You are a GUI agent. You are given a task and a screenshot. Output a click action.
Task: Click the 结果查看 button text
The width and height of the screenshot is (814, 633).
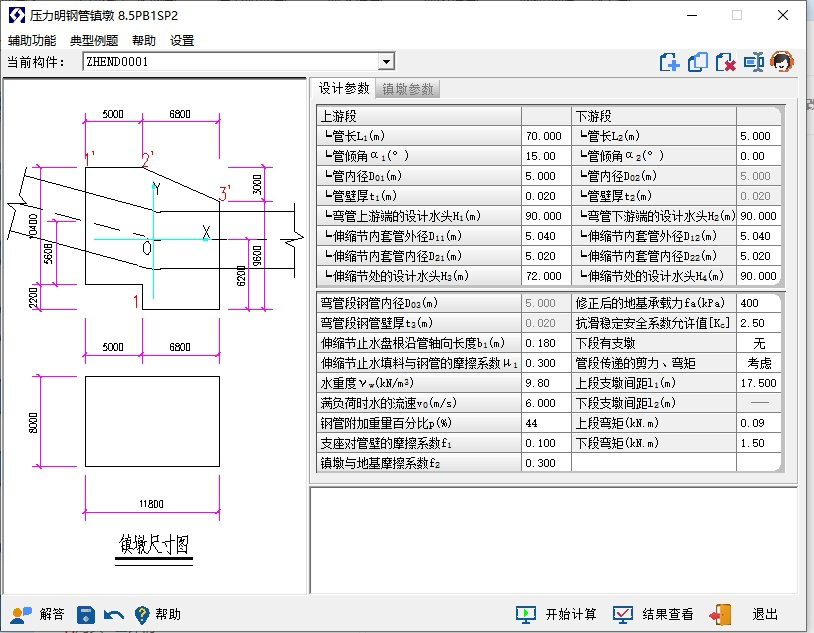pyautogui.click(x=668, y=615)
